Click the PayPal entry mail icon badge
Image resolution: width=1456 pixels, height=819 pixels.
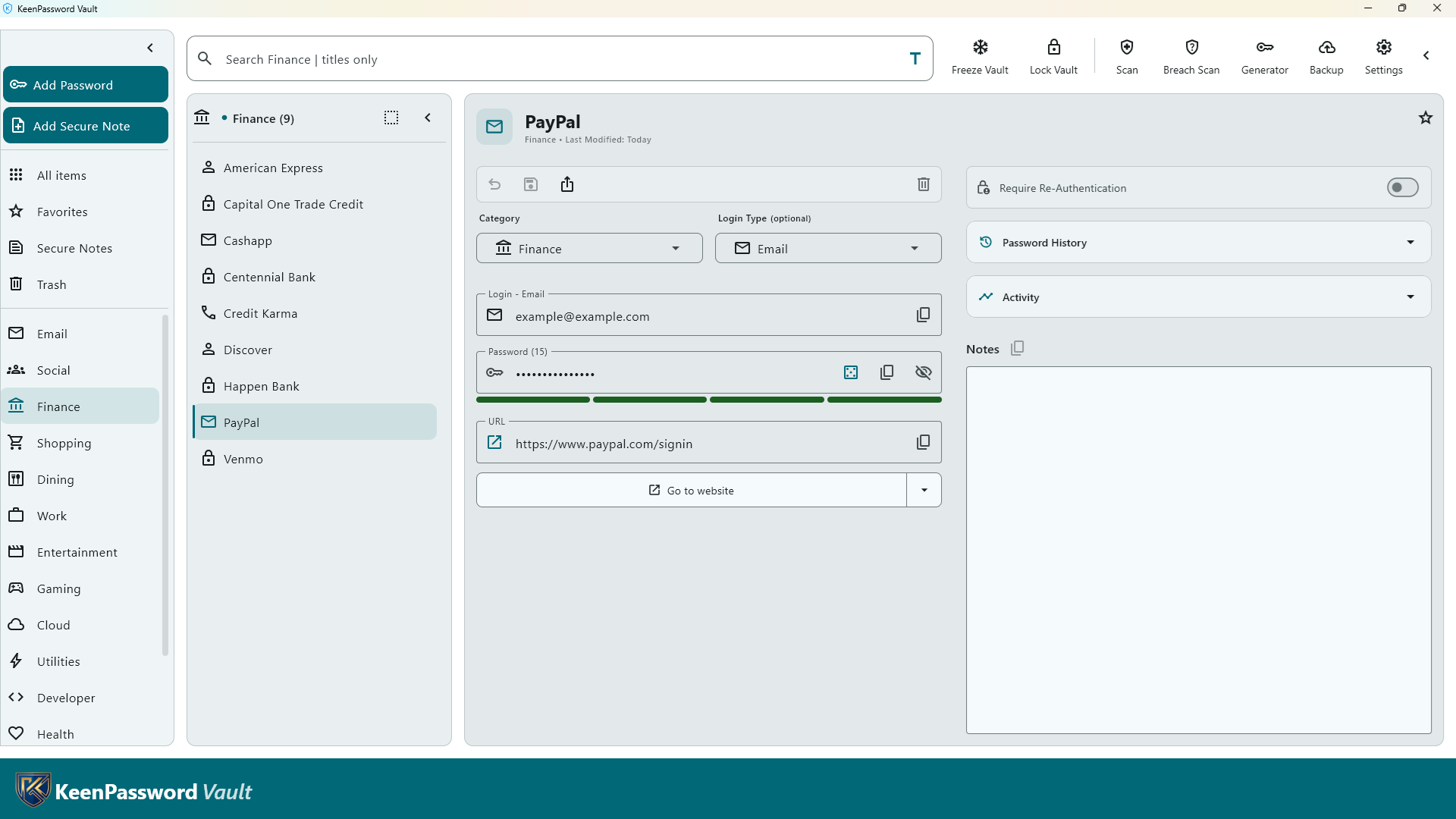[x=494, y=127]
